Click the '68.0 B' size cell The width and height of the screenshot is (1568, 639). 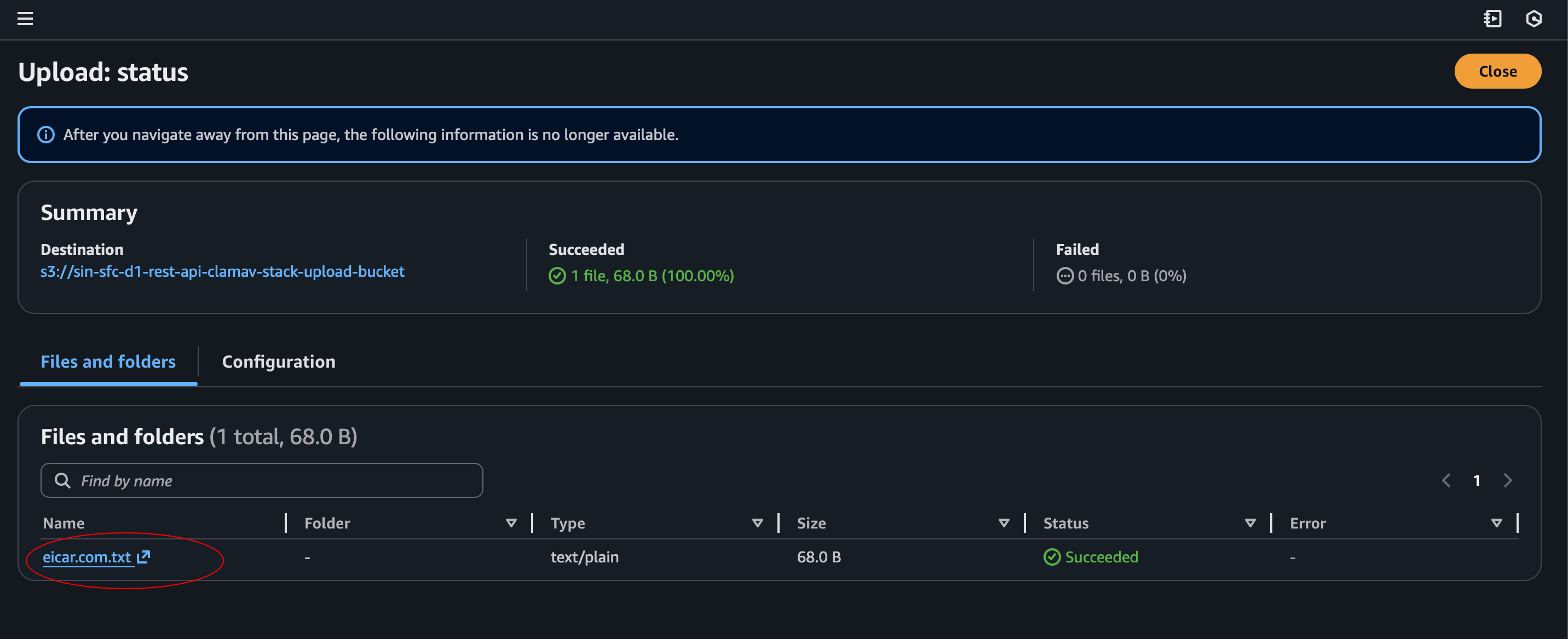[818, 557]
